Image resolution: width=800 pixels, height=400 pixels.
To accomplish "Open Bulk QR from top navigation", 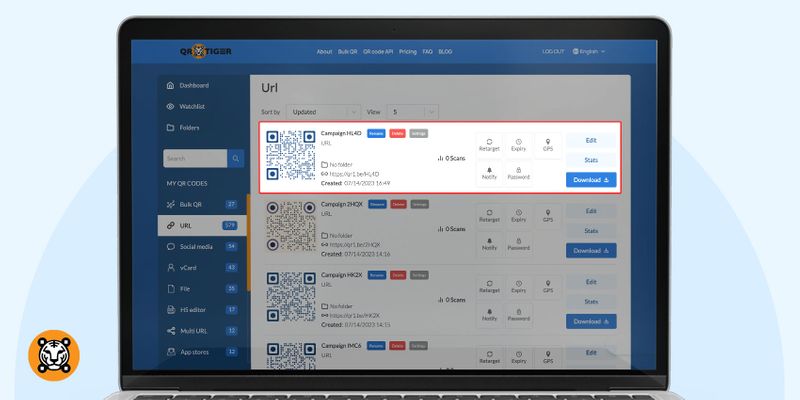I will 347,52.
